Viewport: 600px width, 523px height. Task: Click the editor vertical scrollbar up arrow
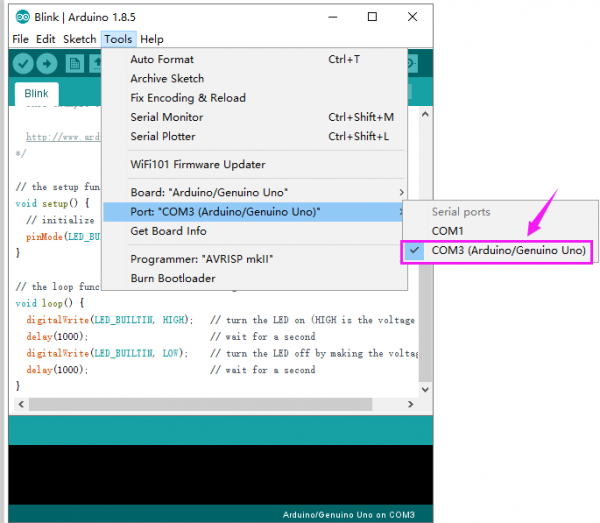[425, 114]
